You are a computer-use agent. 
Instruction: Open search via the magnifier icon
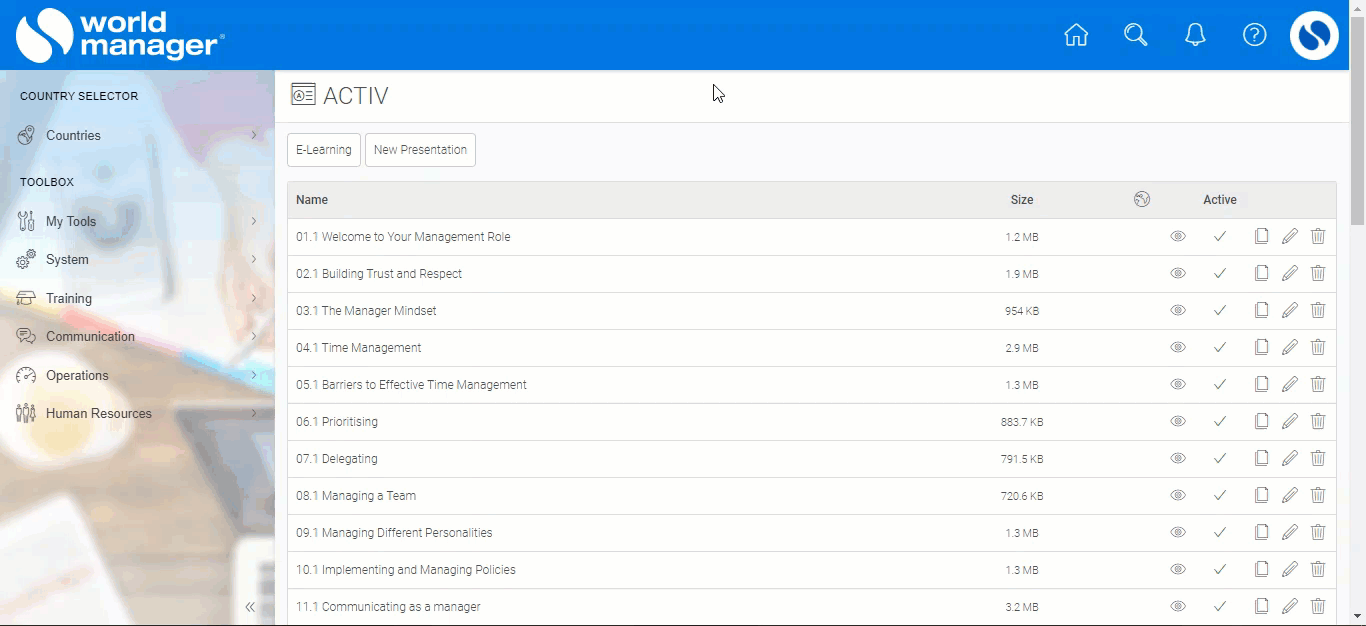pos(1135,35)
